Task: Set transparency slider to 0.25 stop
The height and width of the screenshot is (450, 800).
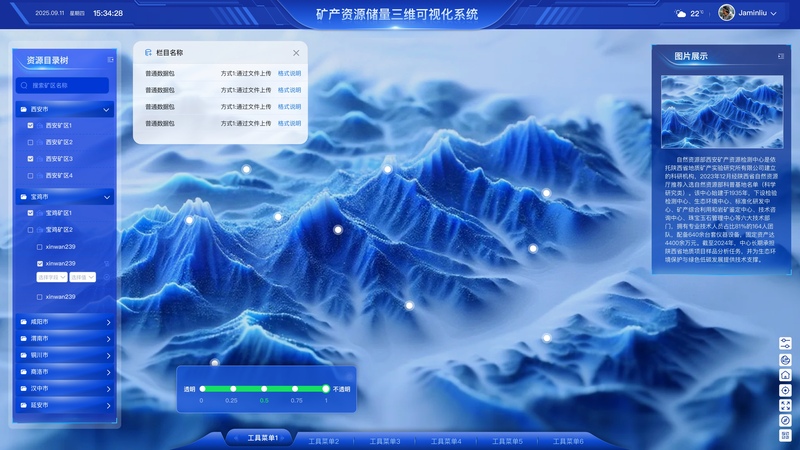Action: point(233,389)
